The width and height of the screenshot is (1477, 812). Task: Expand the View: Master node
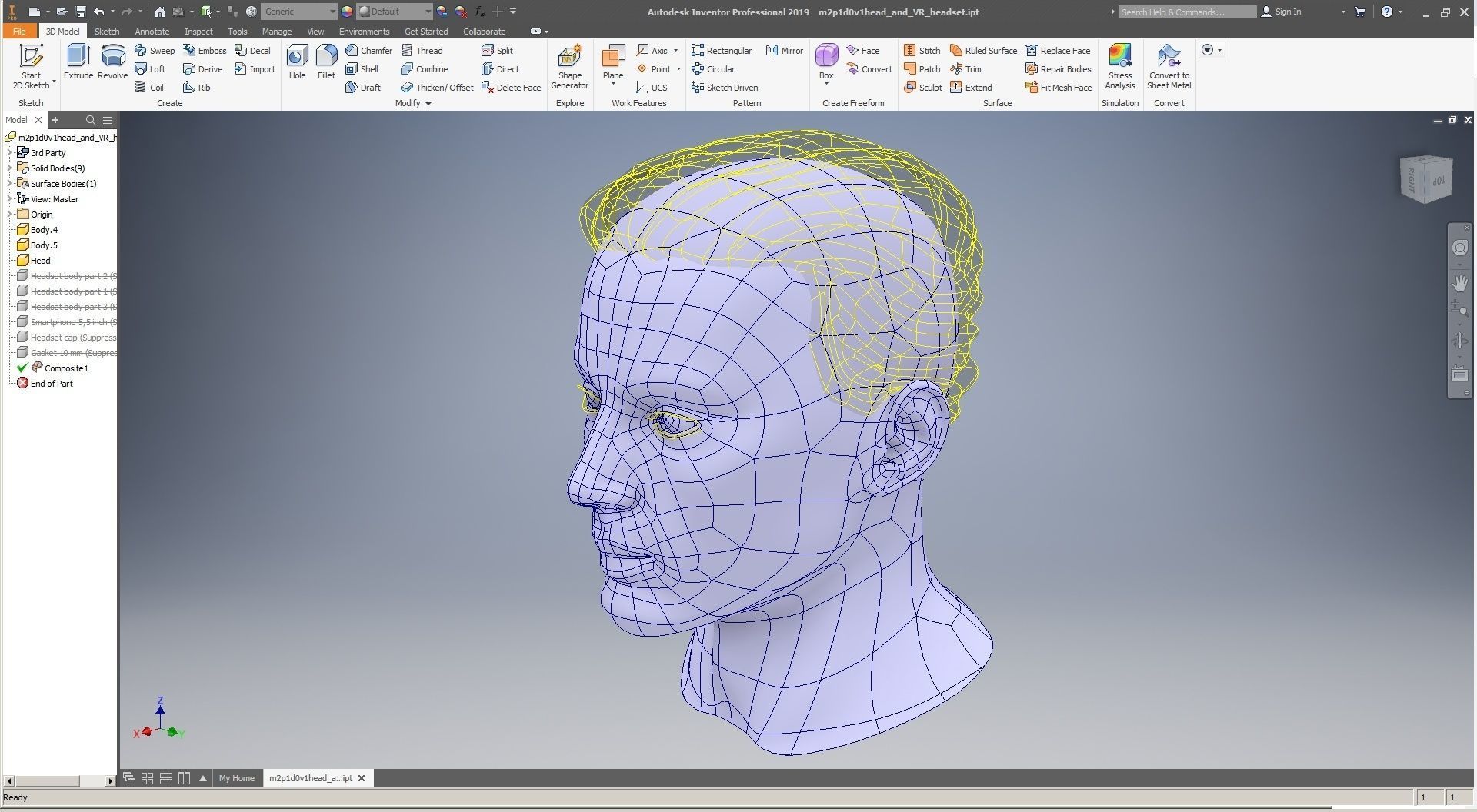[x=9, y=199]
